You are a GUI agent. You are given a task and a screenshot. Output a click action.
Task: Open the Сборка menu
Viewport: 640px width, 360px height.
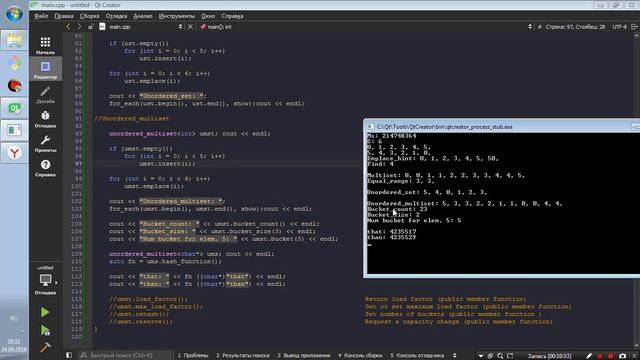click(x=89, y=16)
